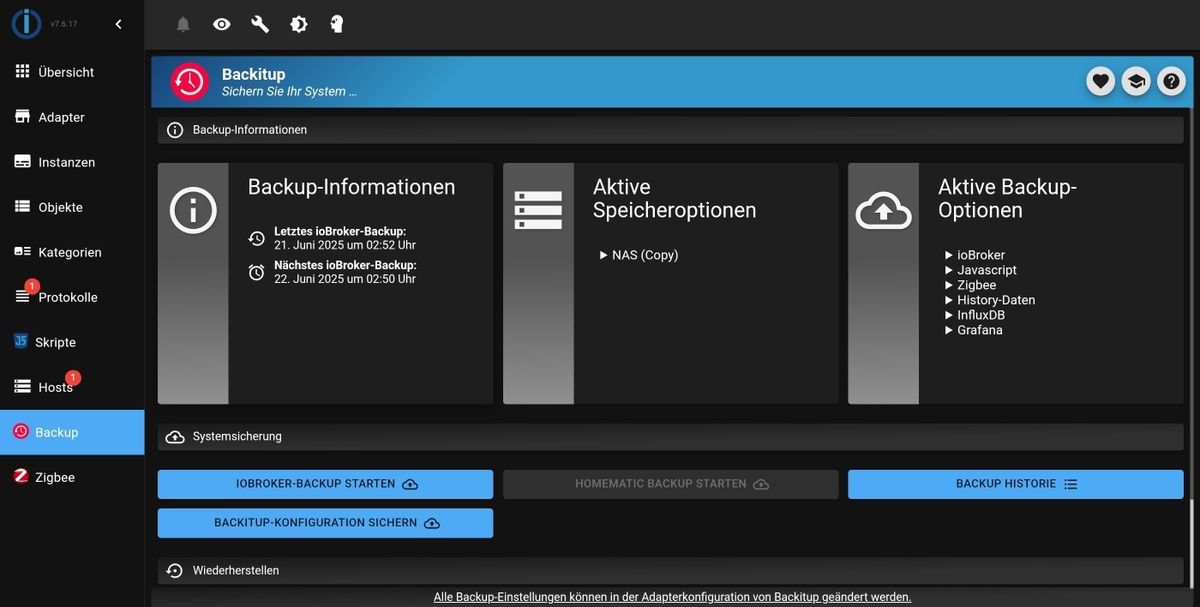Viewport: 1200px width, 607px height.
Task: Expand the Wiederherstellen section header
Action: tap(670, 571)
